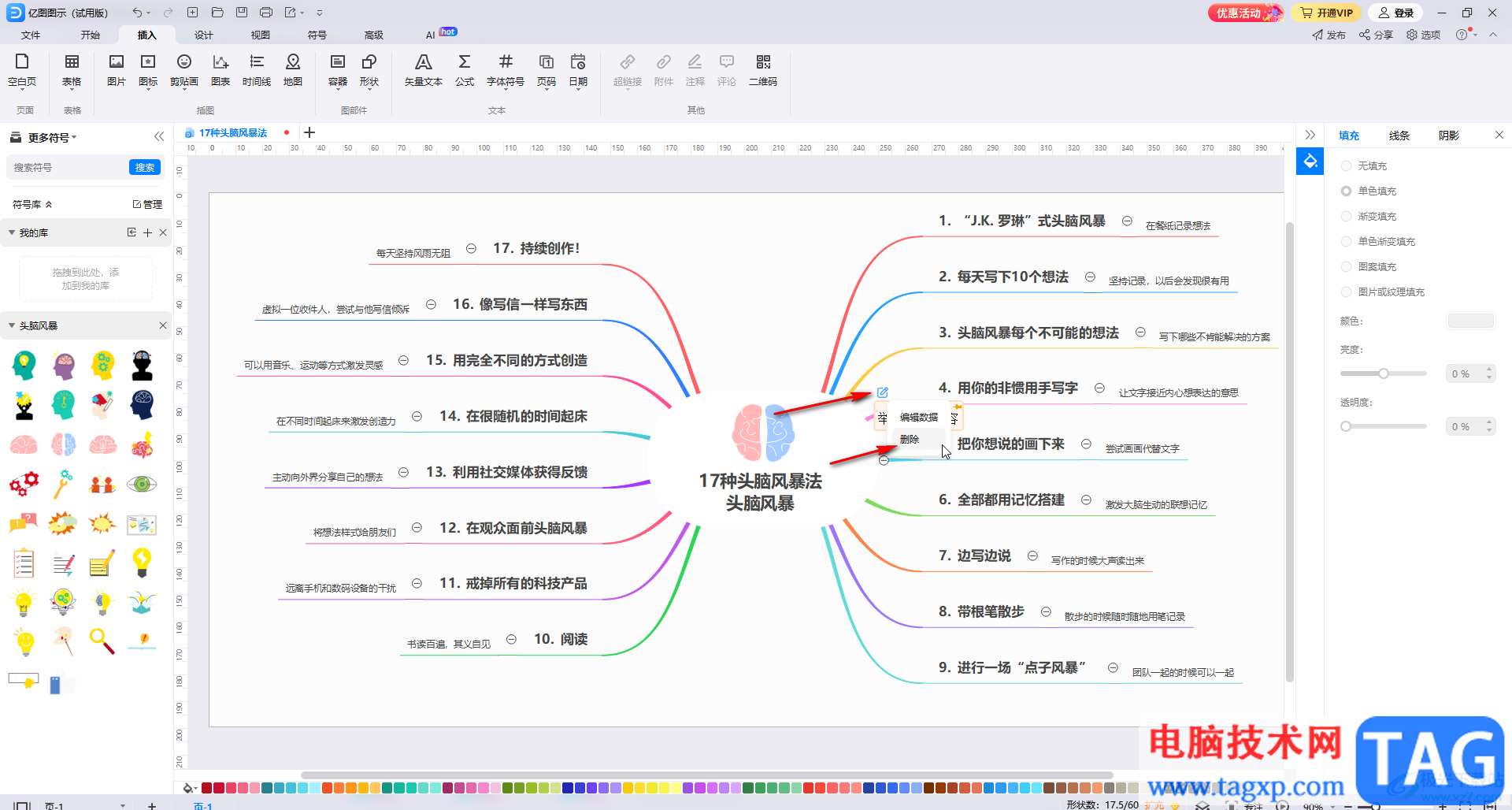Insert a QR code (二维码)
The width and height of the screenshot is (1512, 810).
coord(763,69)
